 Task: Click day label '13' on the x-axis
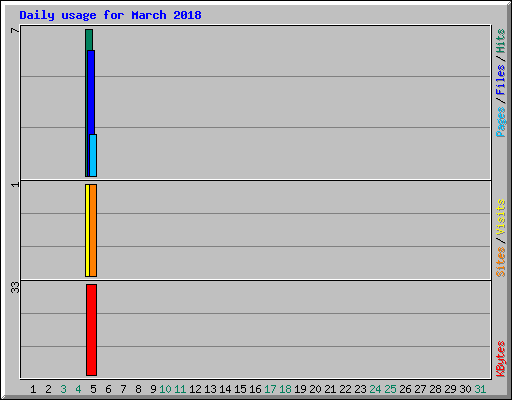coord(210,389)
